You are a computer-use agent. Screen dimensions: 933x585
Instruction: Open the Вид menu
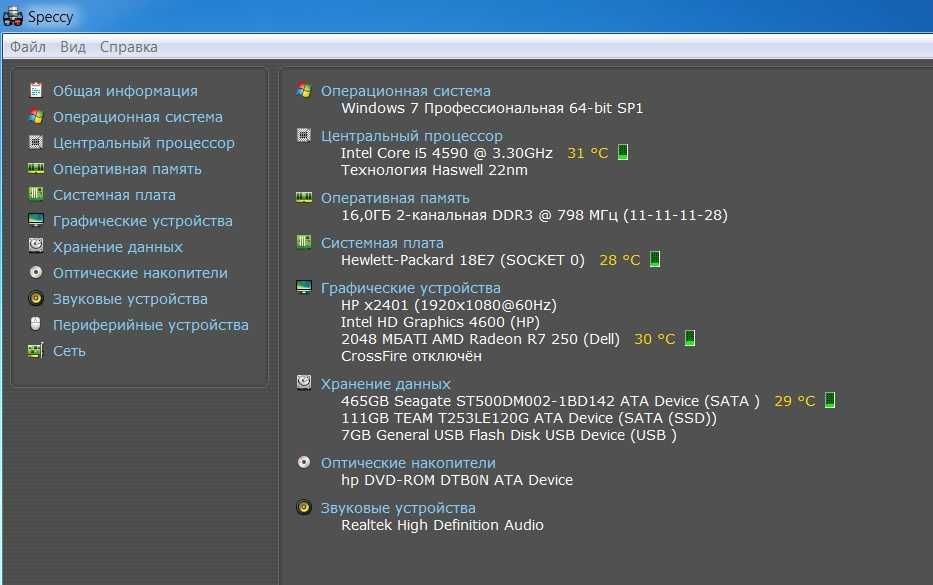tap(73, 47)
